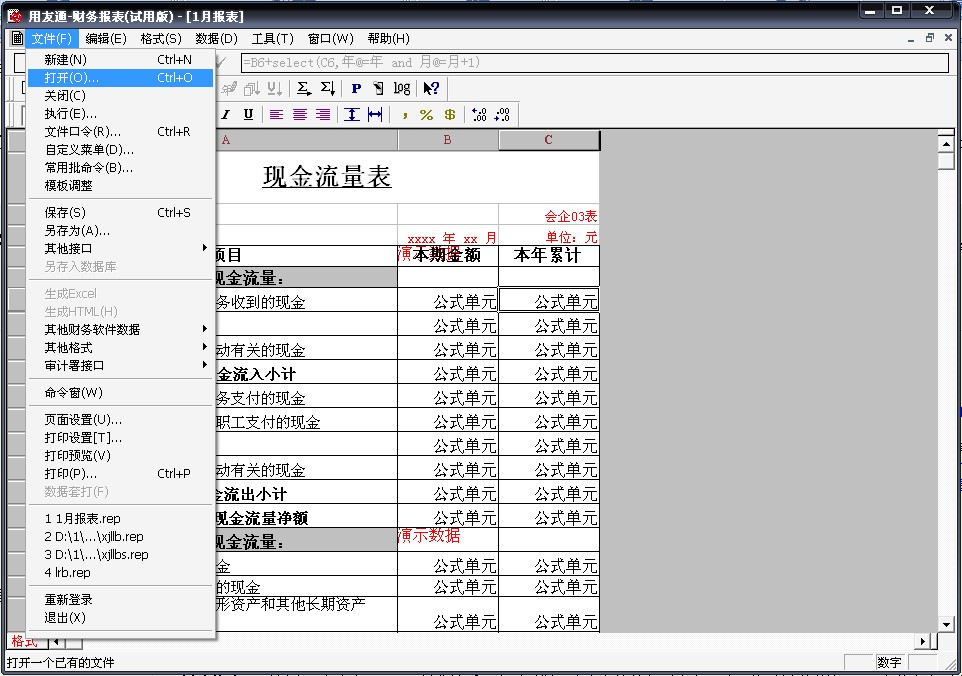Choose 打印(P)... menu entry
The width and height of the screenshot is (962, 676).
tap(120, 474)
